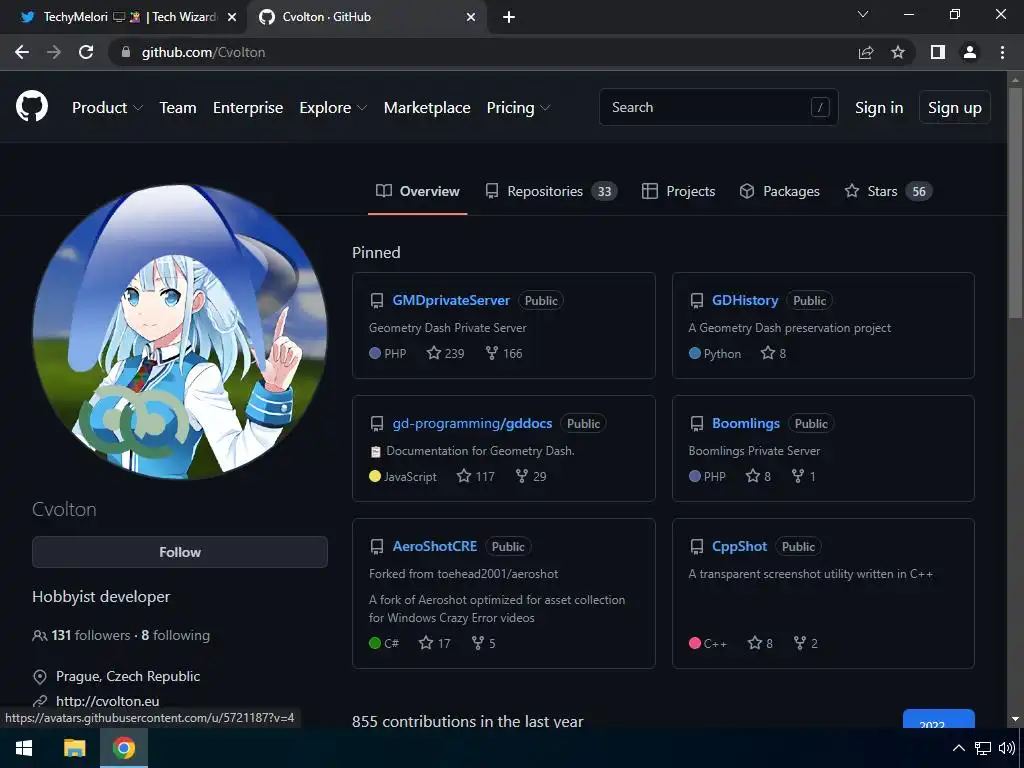
Task: Click the star count 239 on GMDprivateServer
Action: (x=445, y=353)
